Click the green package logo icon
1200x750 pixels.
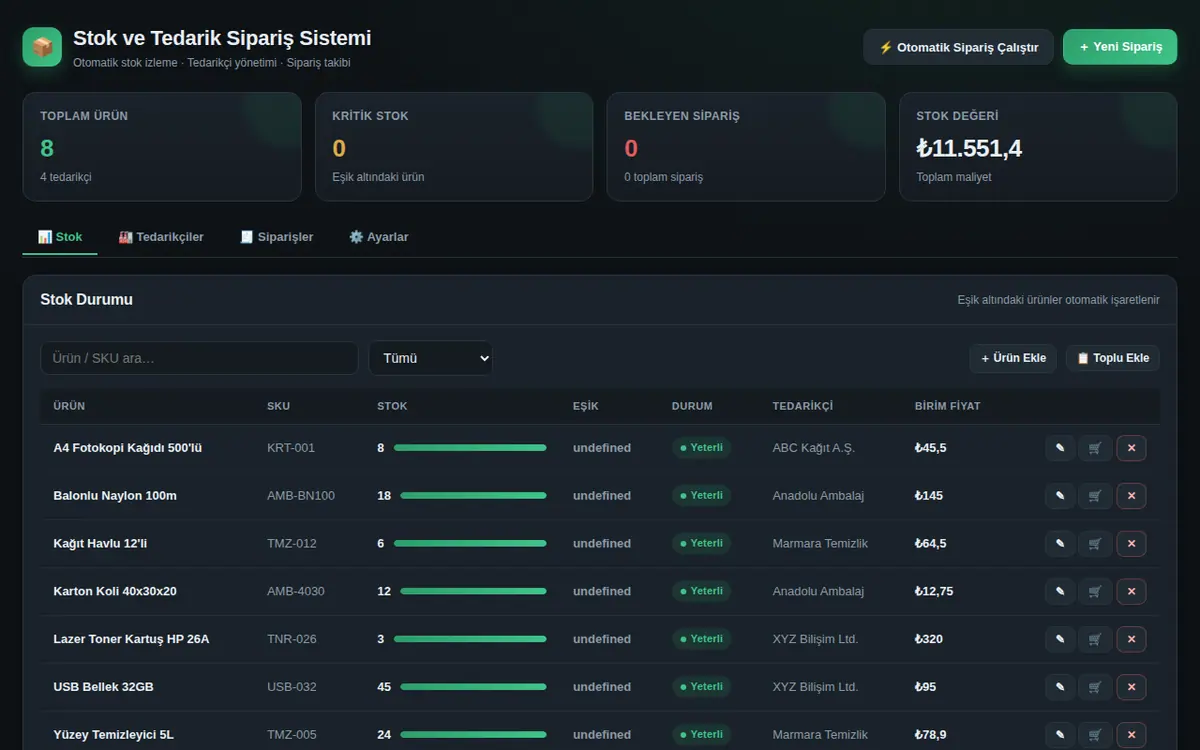point(42,47)
